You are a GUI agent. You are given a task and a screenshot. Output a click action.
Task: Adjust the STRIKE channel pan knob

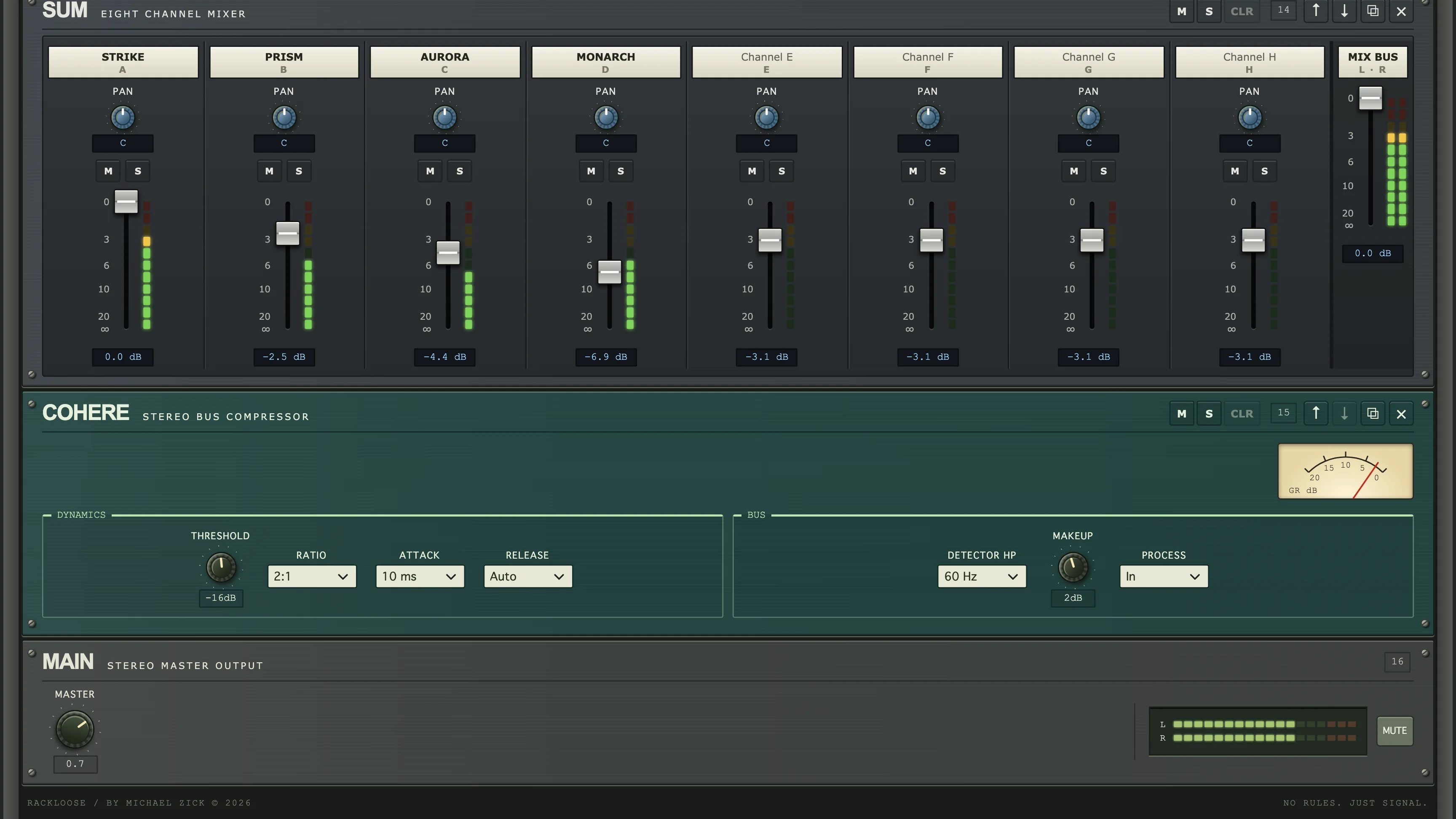(123, 118)
